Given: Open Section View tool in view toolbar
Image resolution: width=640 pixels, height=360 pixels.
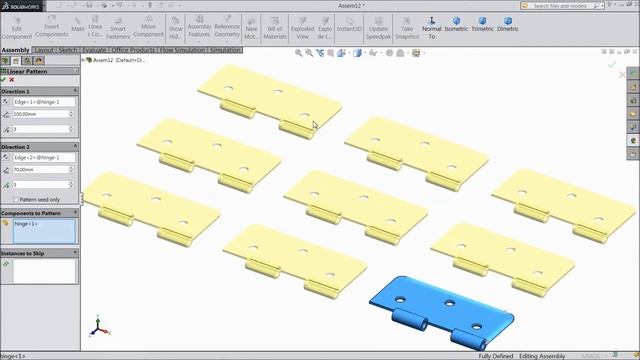Looking at the screenshot, I should (331, 53).
